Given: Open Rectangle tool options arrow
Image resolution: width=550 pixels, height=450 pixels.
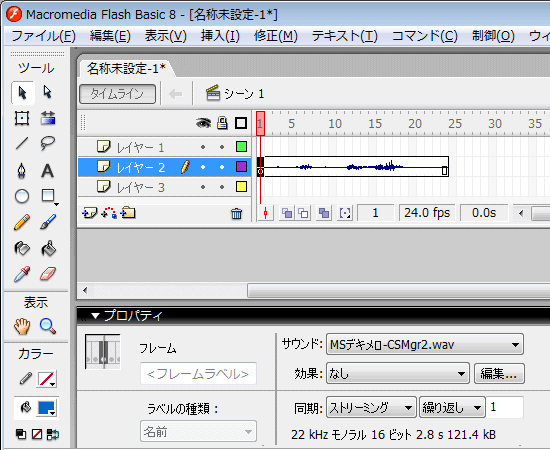Looking at the screenshot, I should (x=56, y=204).
